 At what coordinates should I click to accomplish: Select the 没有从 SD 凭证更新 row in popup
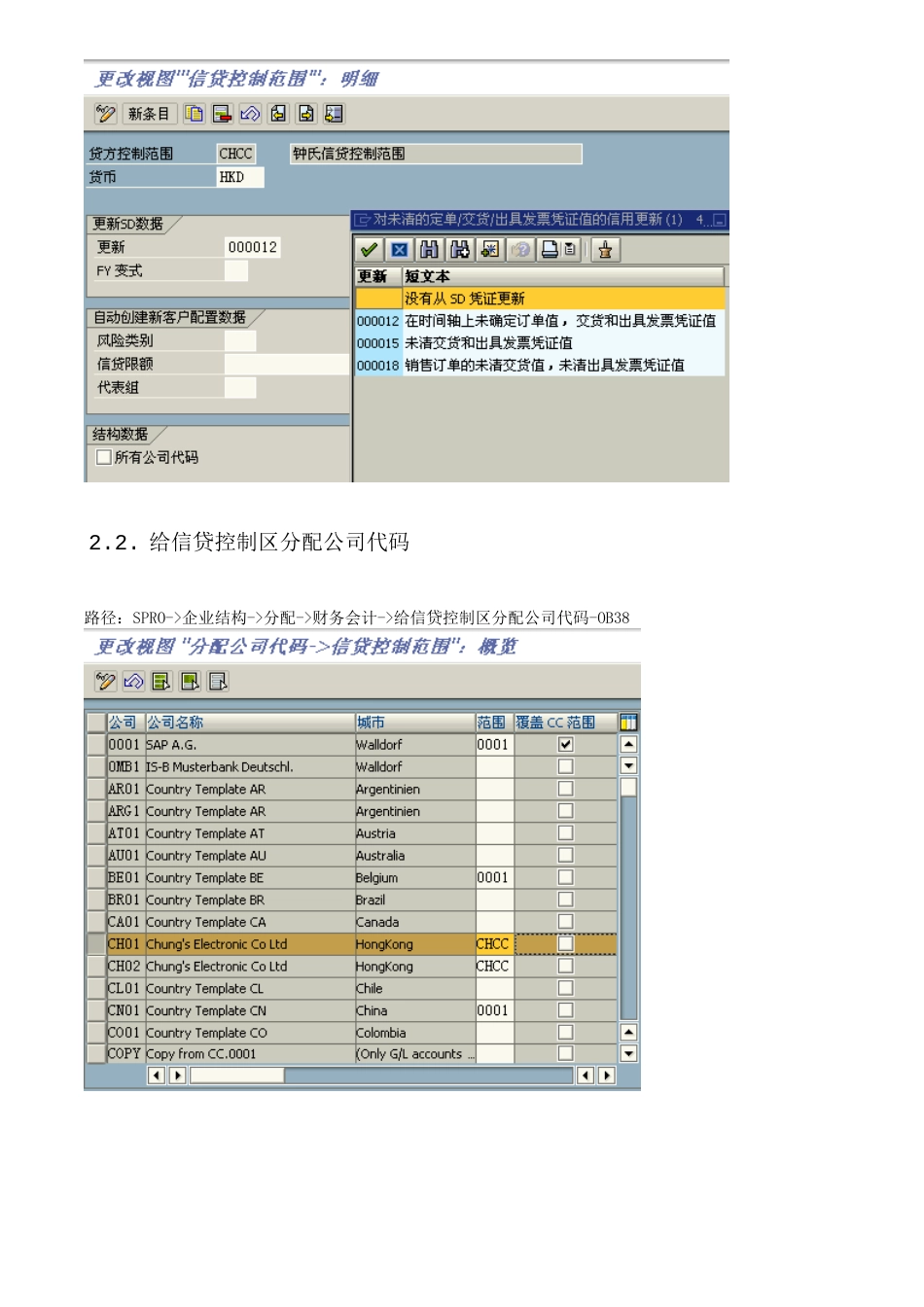click(x=540, y=299)
